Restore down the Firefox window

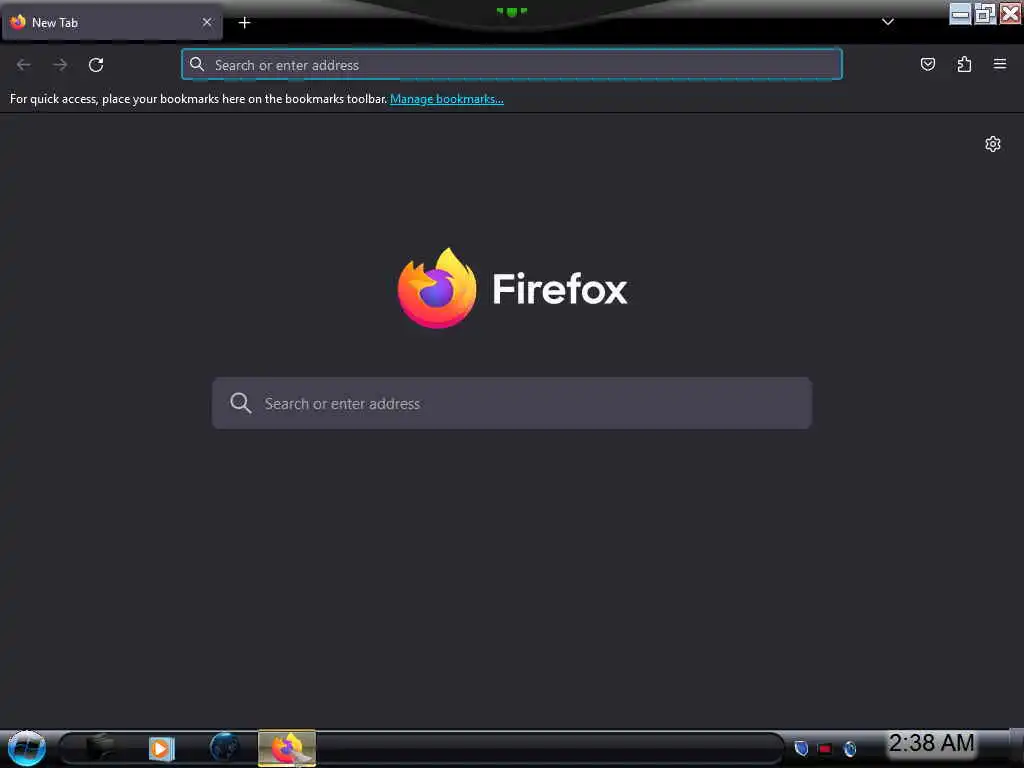[x=984, y=14]
